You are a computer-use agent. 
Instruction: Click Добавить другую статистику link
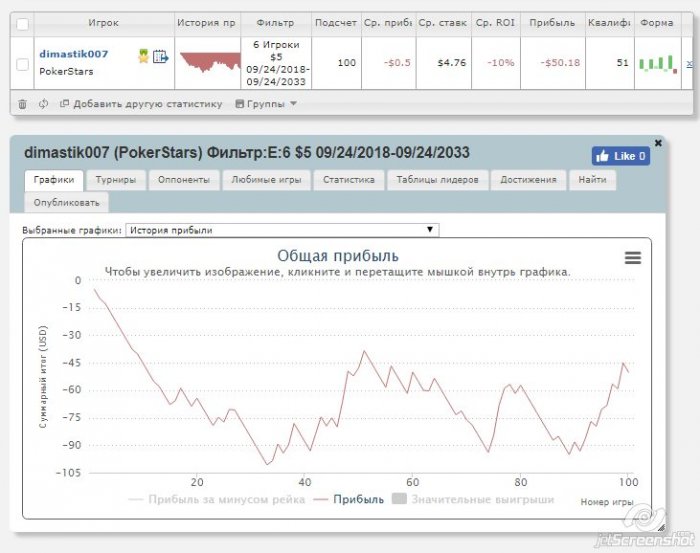[x=141, y=104]
